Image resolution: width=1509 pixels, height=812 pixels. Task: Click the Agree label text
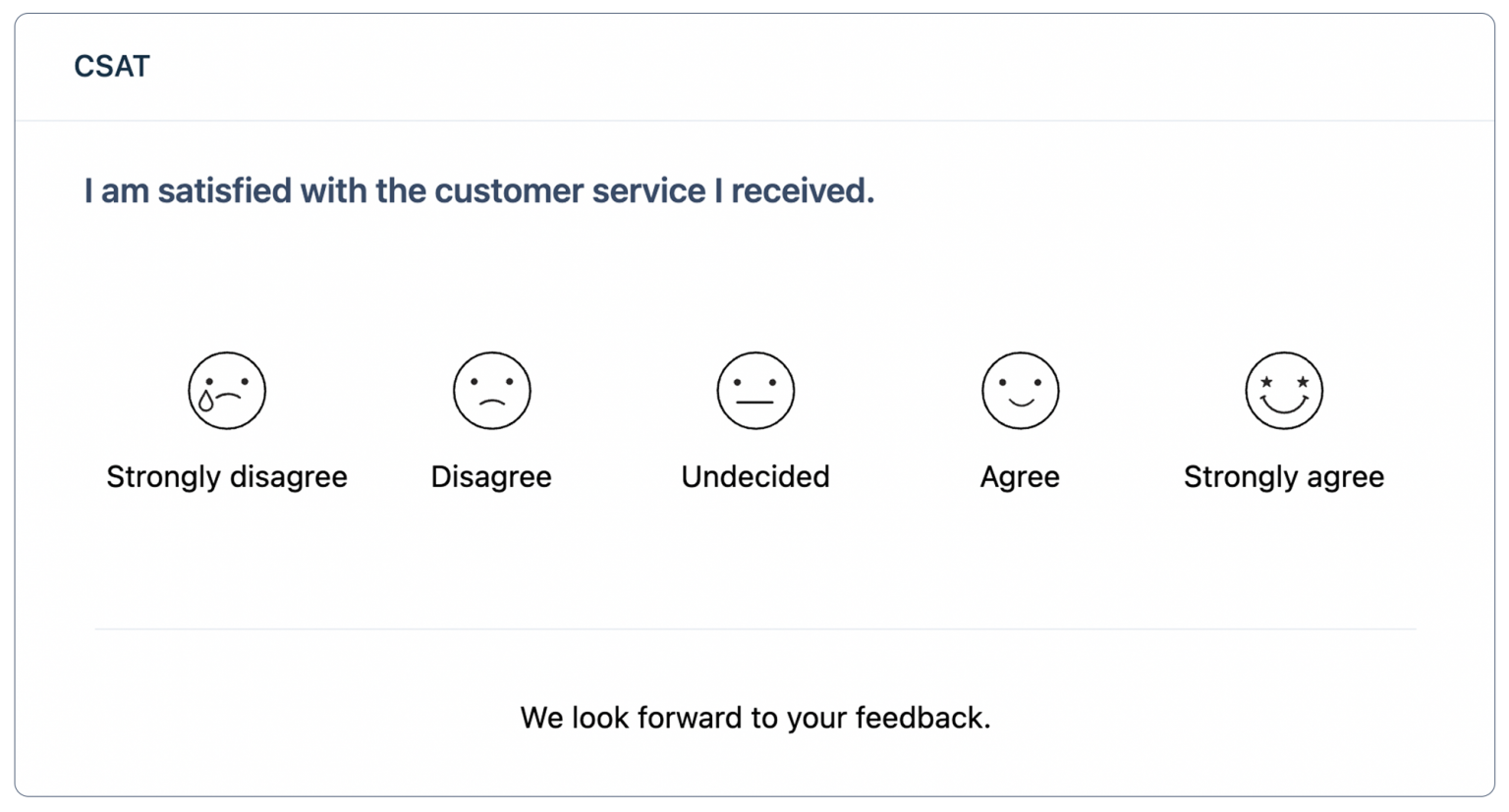(x=1020, y=476)
